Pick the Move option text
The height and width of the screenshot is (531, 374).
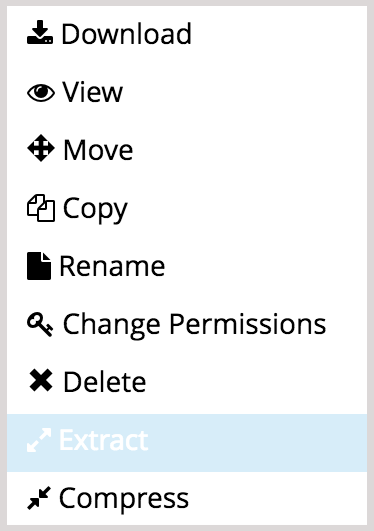[x=98, y=150]
